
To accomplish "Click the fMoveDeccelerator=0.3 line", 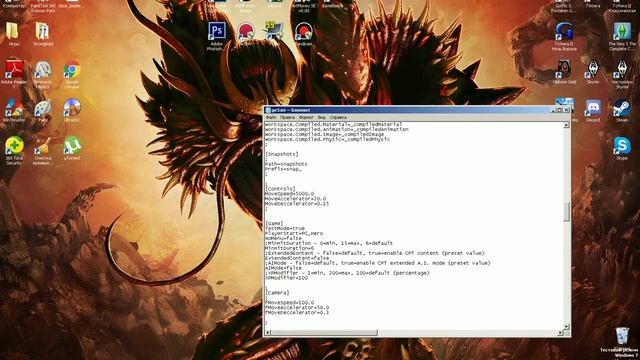I will [297, 313].
